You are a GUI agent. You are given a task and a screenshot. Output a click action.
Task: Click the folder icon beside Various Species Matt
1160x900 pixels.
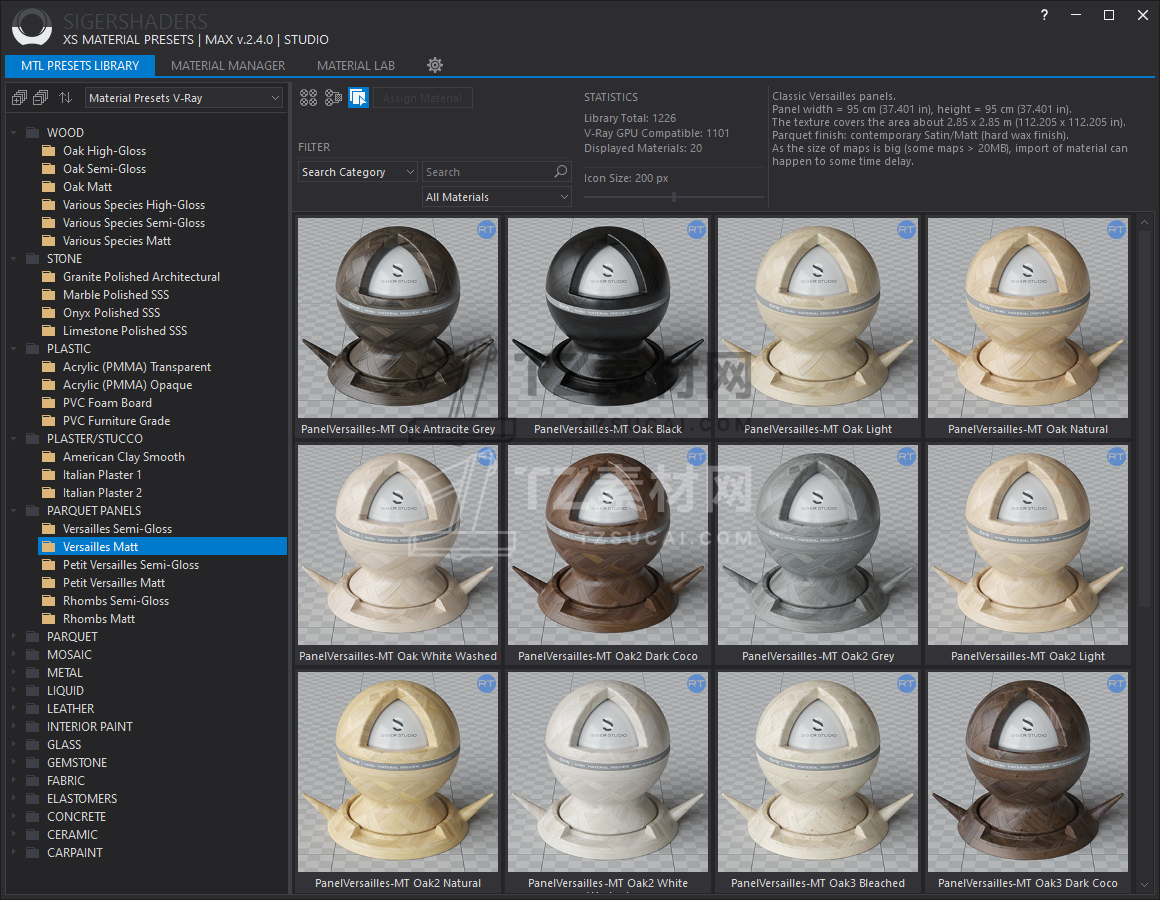coord(49,241)
